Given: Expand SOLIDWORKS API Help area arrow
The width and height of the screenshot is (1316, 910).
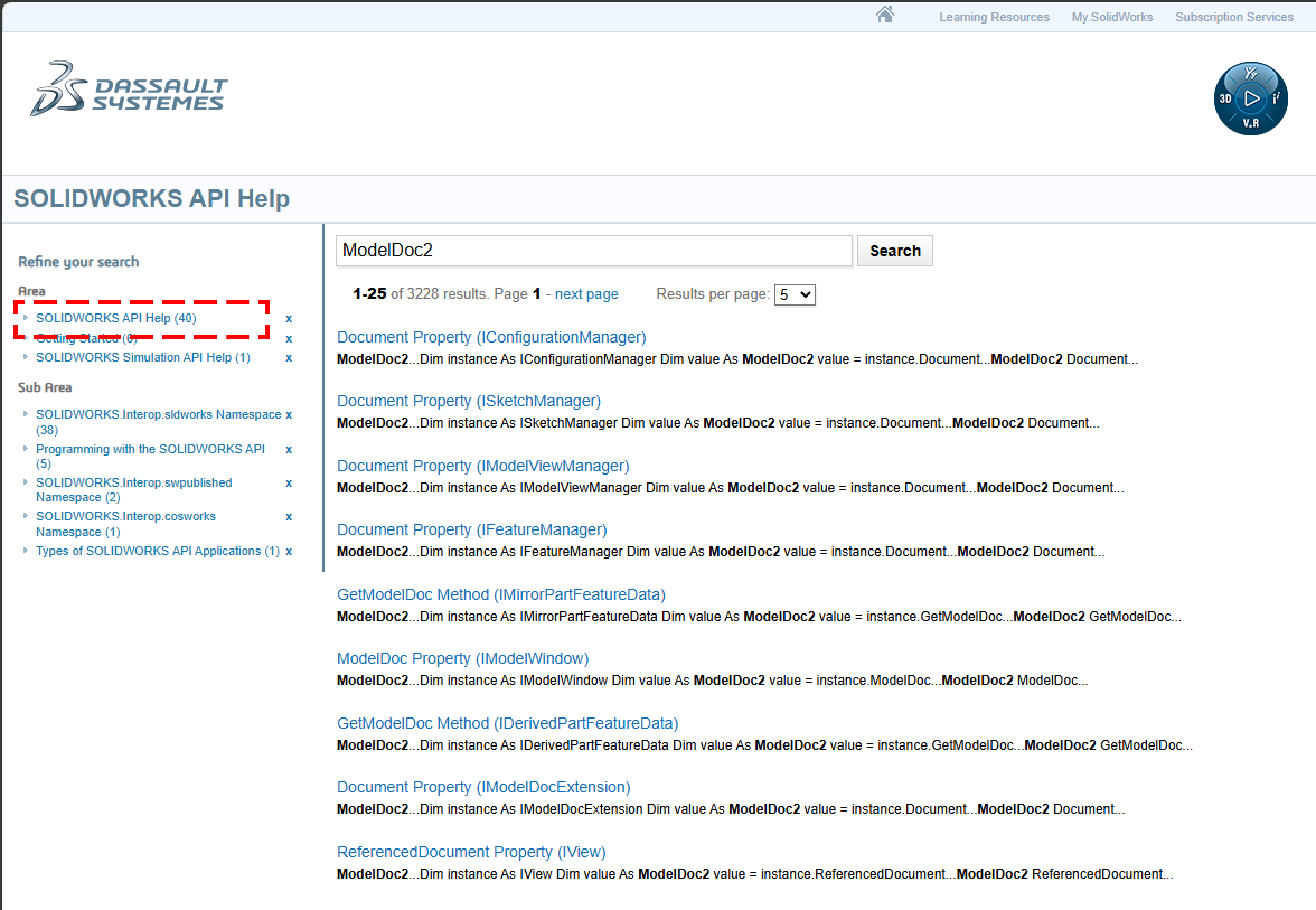Looking at the screenshot, I should 26,317.
